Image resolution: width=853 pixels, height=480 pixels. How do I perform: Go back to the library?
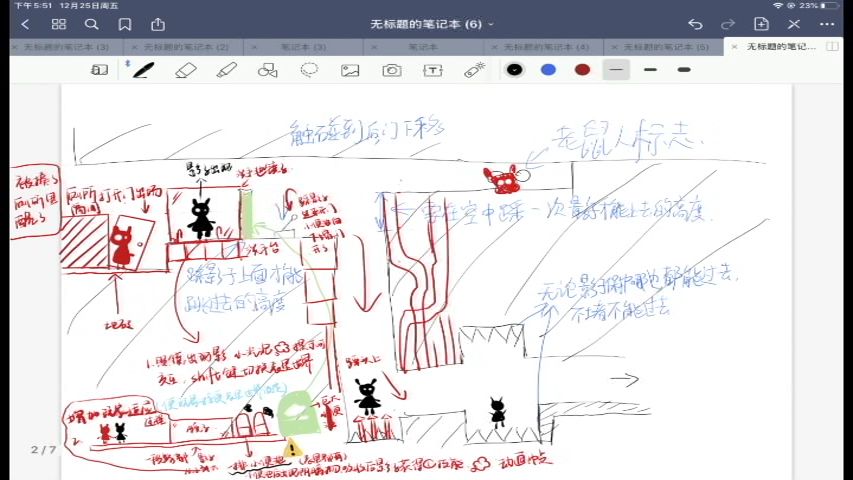[25, 24]
